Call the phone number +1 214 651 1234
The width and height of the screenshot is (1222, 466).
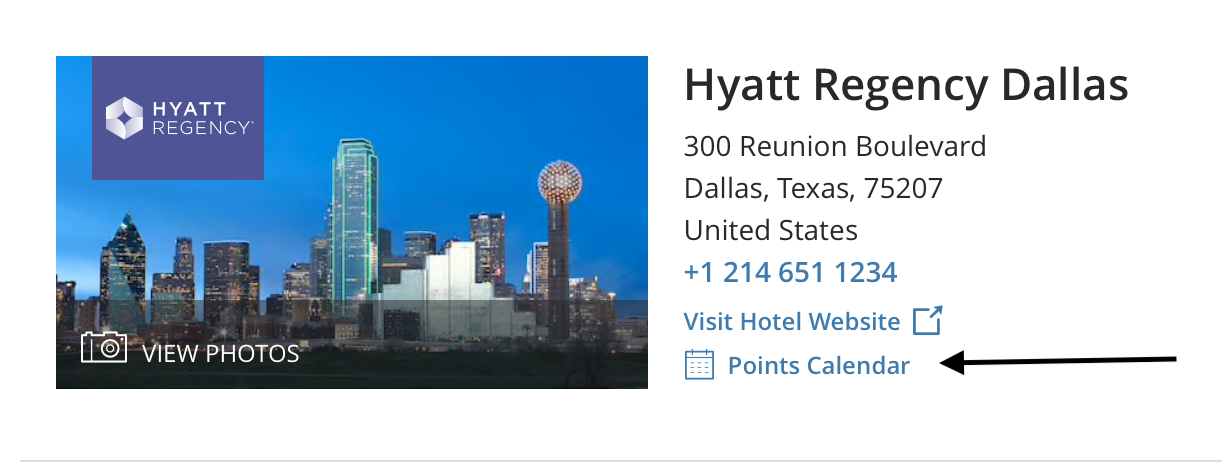pyautogui.click(x=790, y=272)
